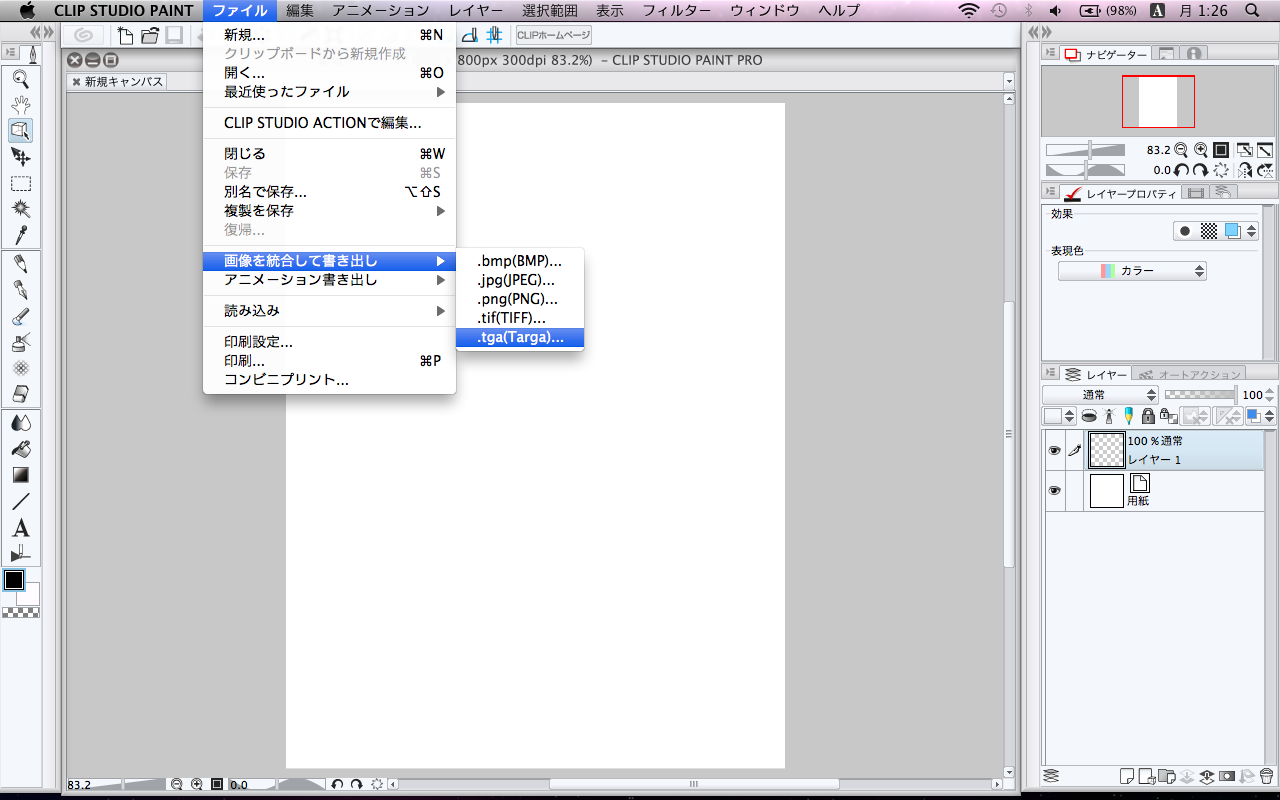1280x800 pixels.
Task: Adjust the Navigator zoom slider
Action: point(1085,150)
